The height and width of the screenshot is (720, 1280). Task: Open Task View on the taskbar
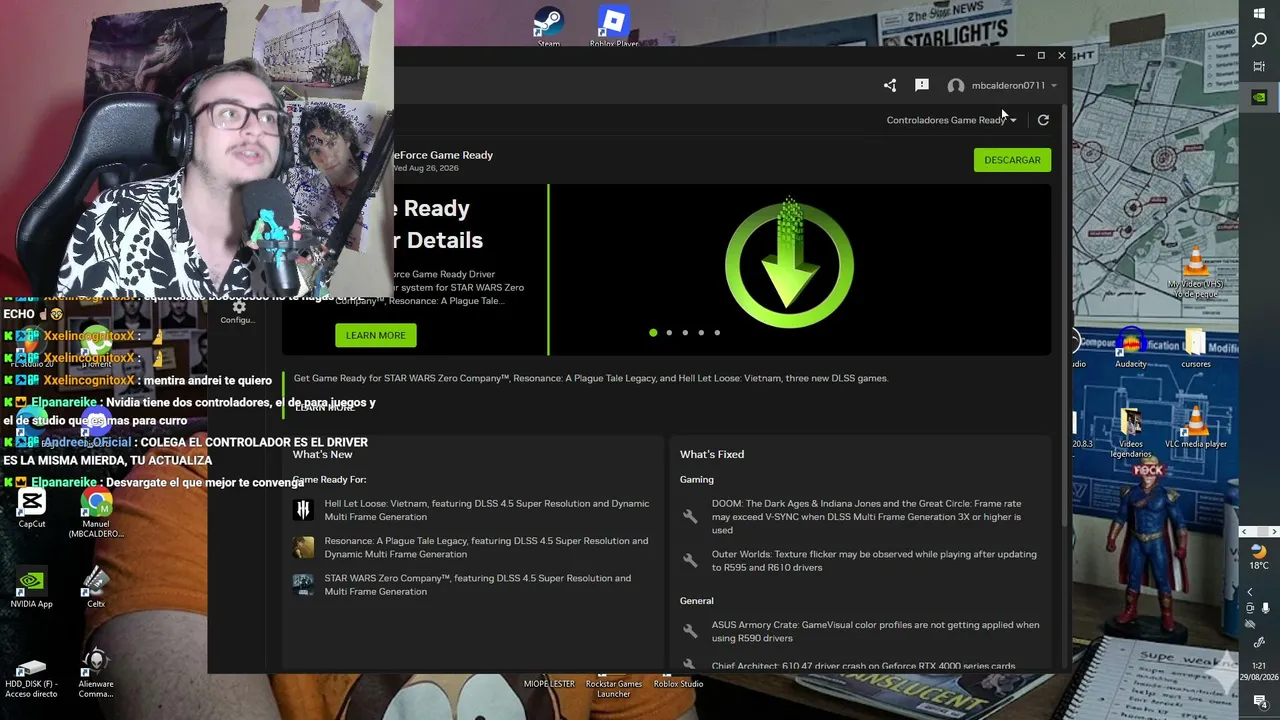[x=1259, y=66]
